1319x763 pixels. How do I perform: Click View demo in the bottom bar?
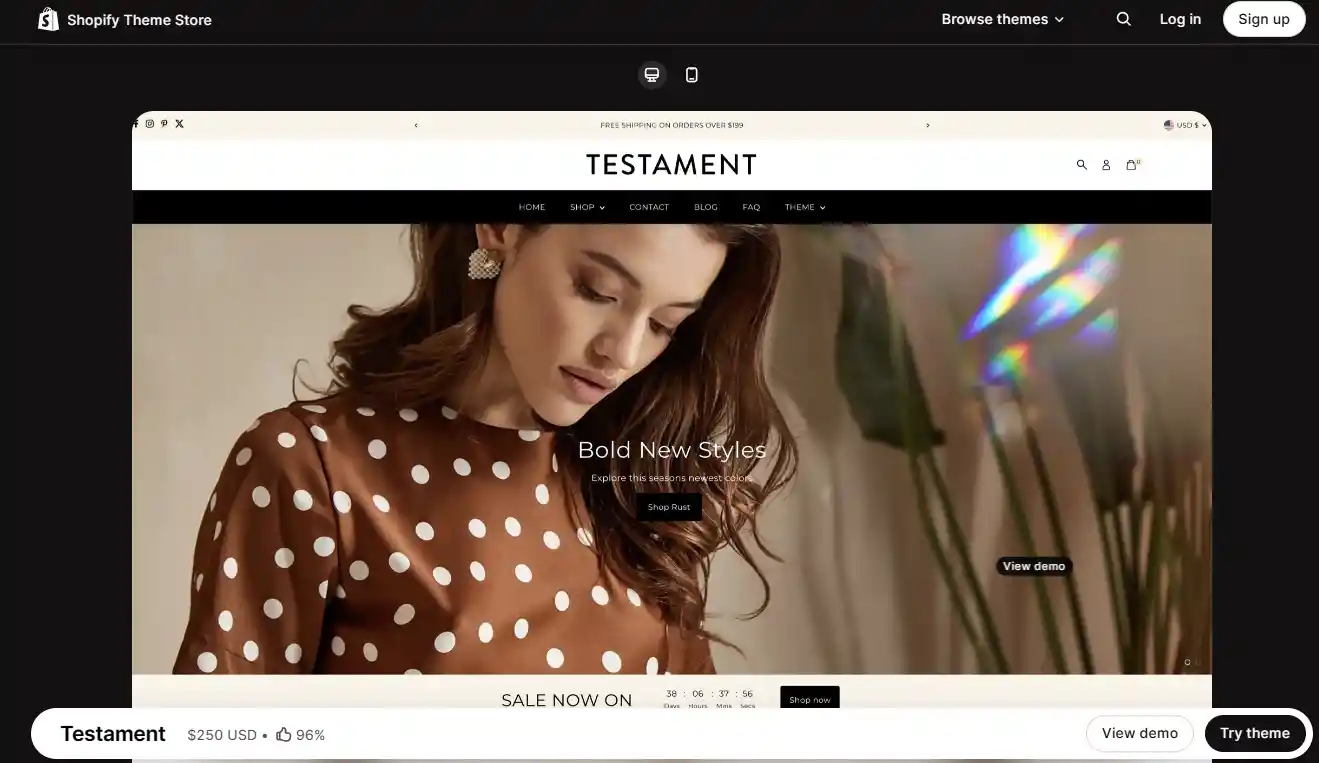click(x=1140, y=733)
